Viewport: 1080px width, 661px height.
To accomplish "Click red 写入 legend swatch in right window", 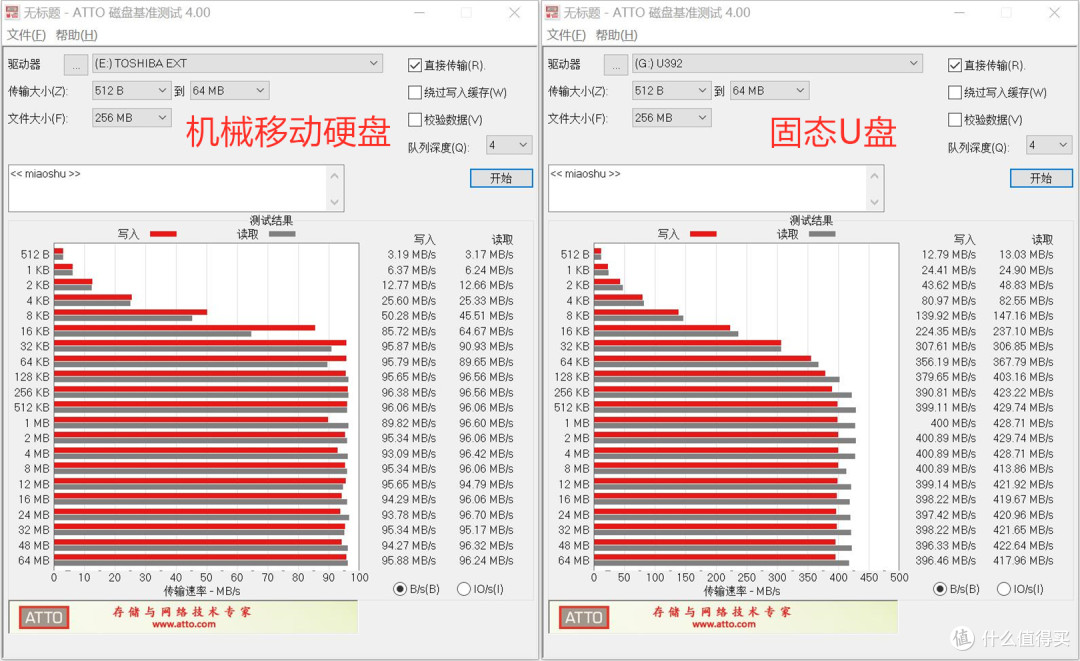I will click(703, 234).
